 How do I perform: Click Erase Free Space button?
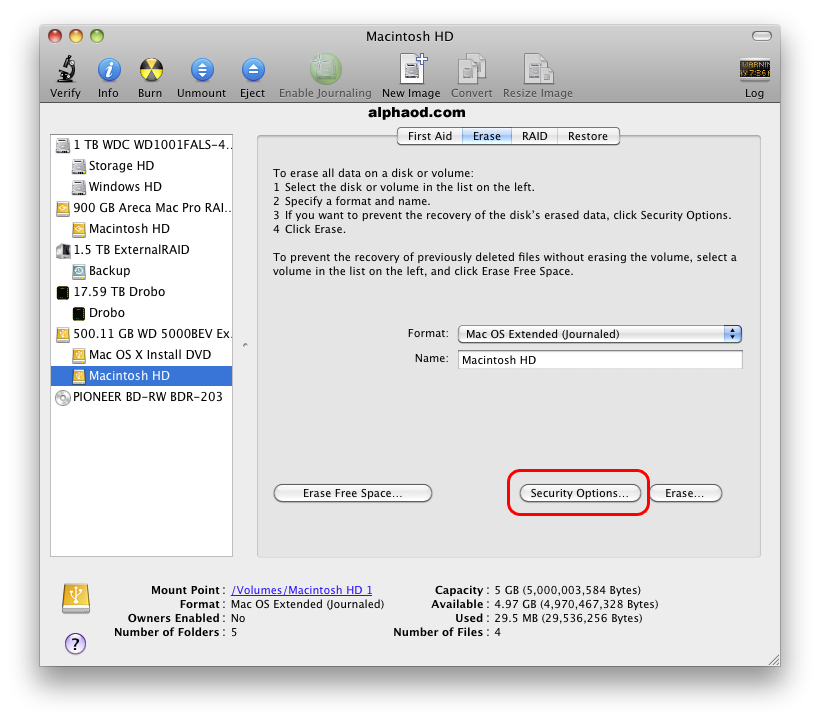[x=352, y=493]
